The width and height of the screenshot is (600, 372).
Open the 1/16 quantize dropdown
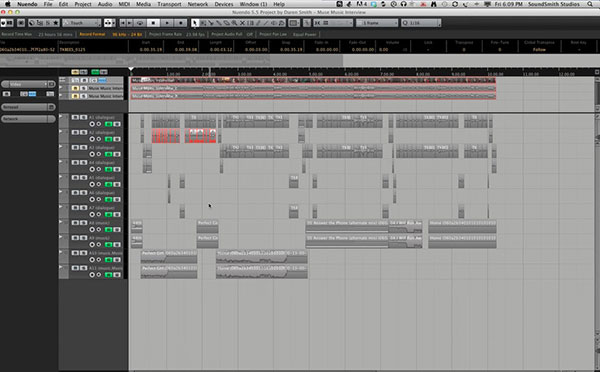(x=421, y=23)
